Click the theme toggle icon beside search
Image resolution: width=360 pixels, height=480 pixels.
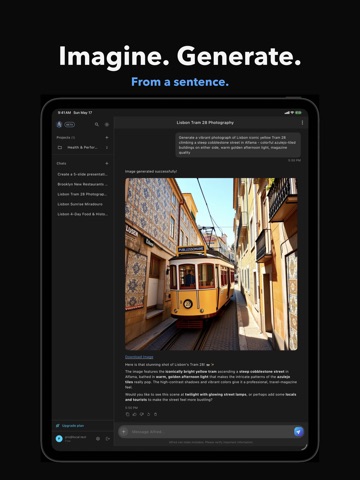(x=107, y=124)
